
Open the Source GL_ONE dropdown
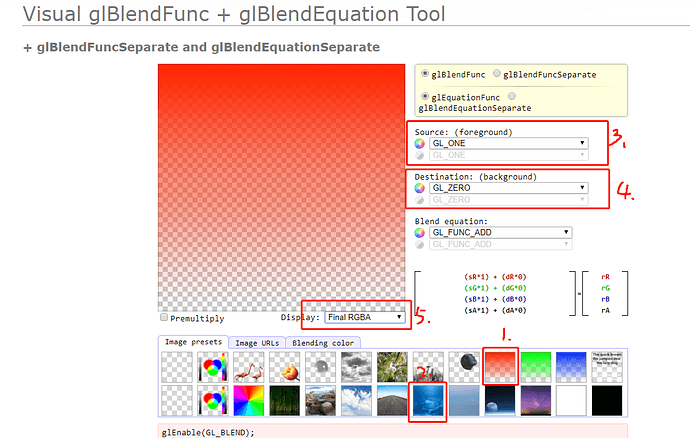coord(509,143)
